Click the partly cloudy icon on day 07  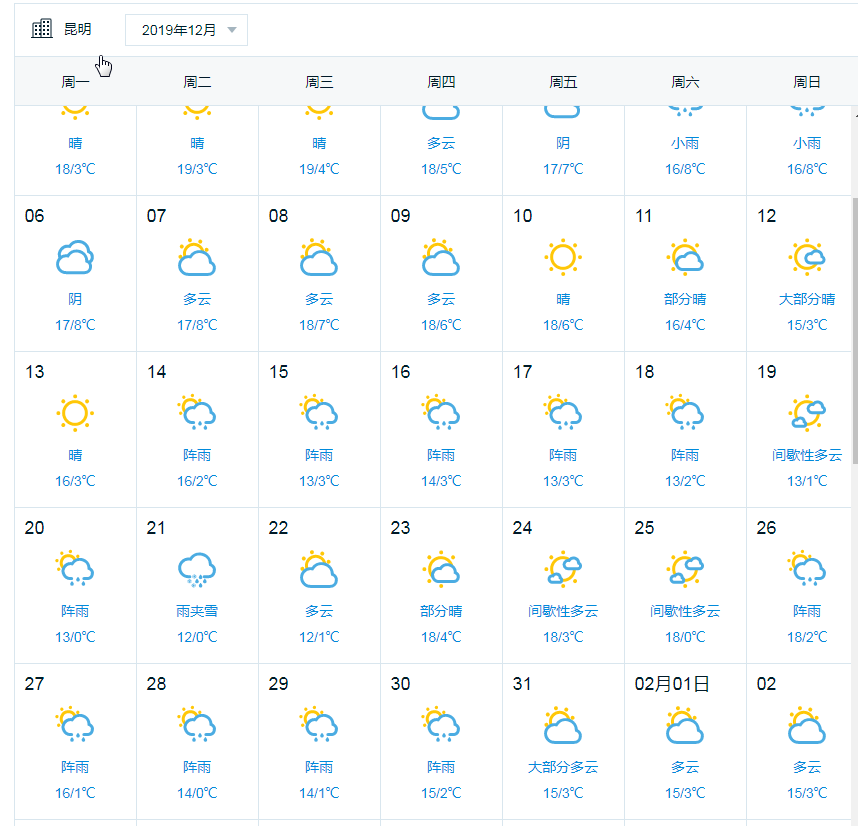pyautogui.click(x=197, y=257)
